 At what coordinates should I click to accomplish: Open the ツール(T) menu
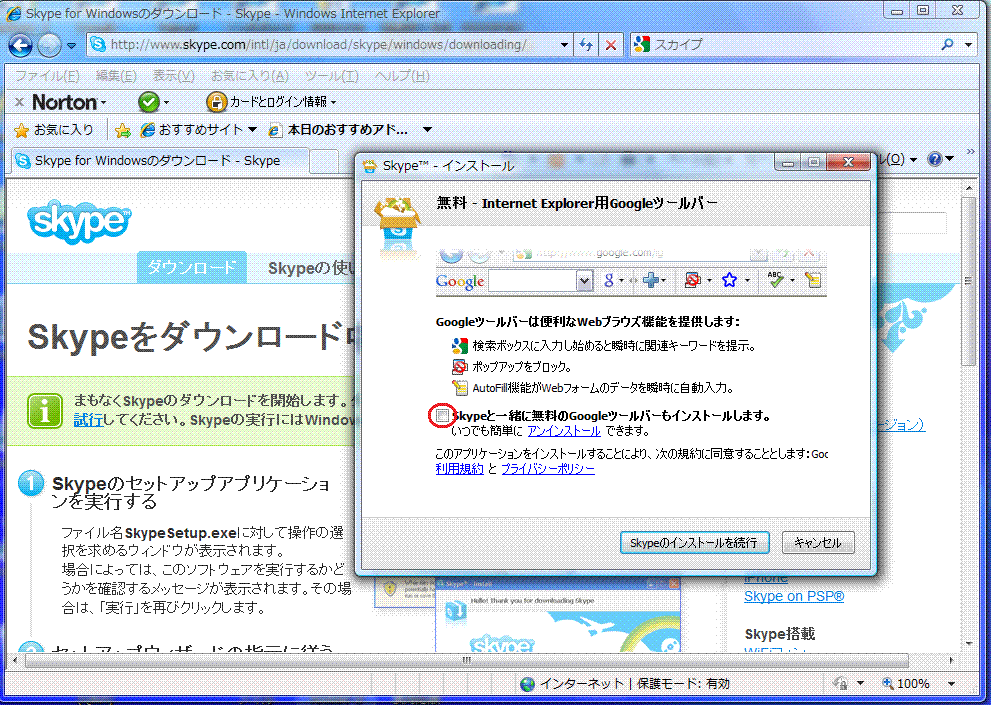click(x=331, y=76)
